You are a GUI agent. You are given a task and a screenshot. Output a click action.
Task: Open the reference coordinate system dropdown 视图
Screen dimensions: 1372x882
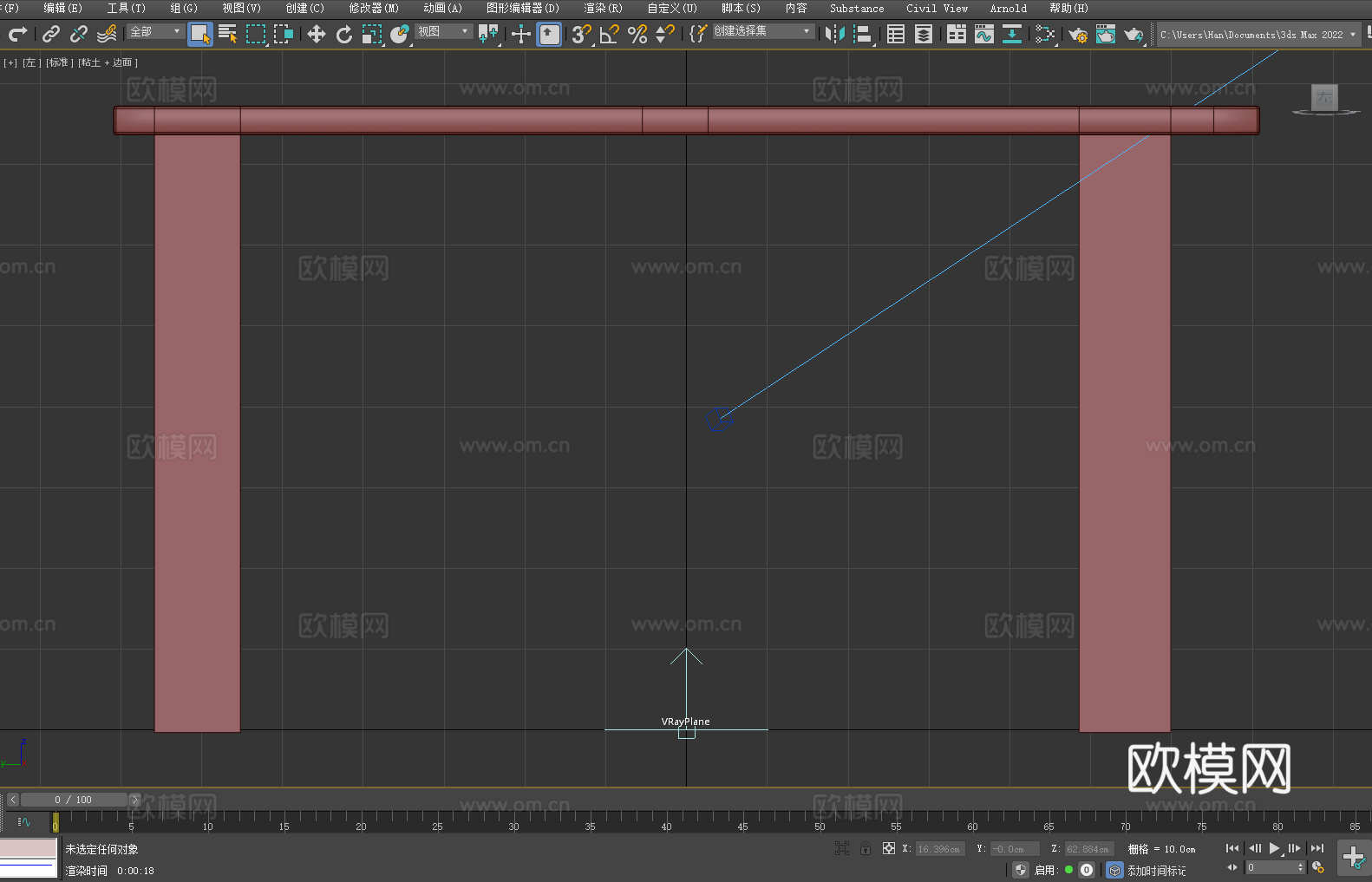(x=443, y=31)
